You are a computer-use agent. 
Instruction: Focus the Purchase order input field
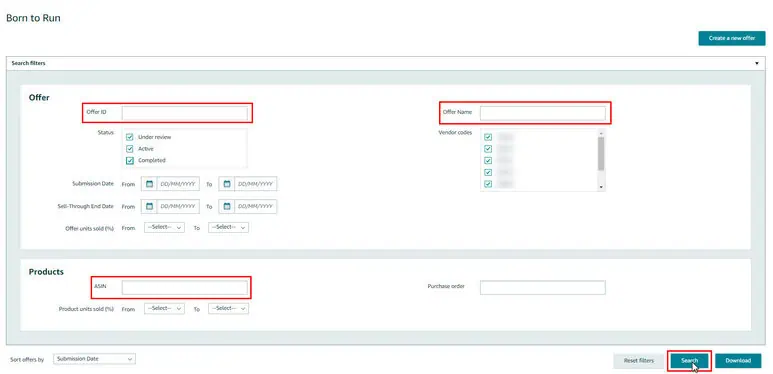pyautogui.click(x=543, y=288)
